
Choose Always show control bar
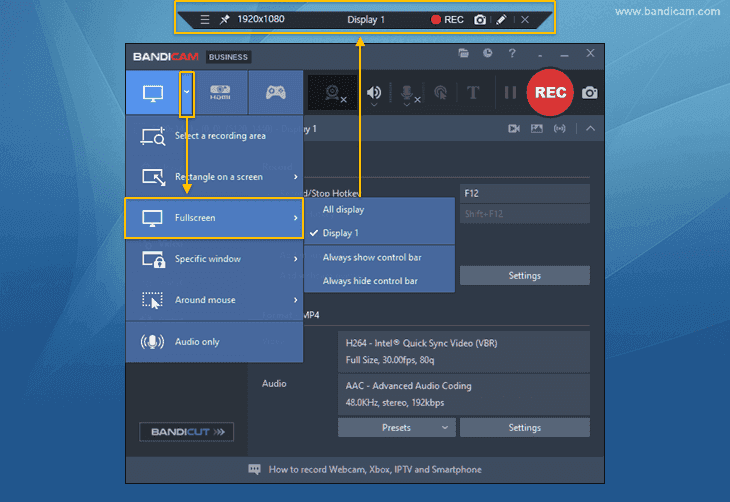click(379, 258)
